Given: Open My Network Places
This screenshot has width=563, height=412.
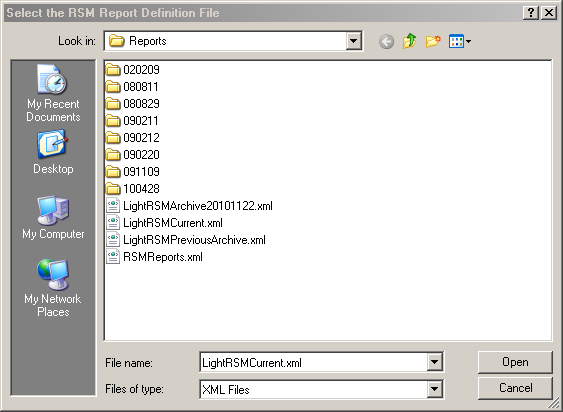Looking at the screenshot, I should (53, 288).
